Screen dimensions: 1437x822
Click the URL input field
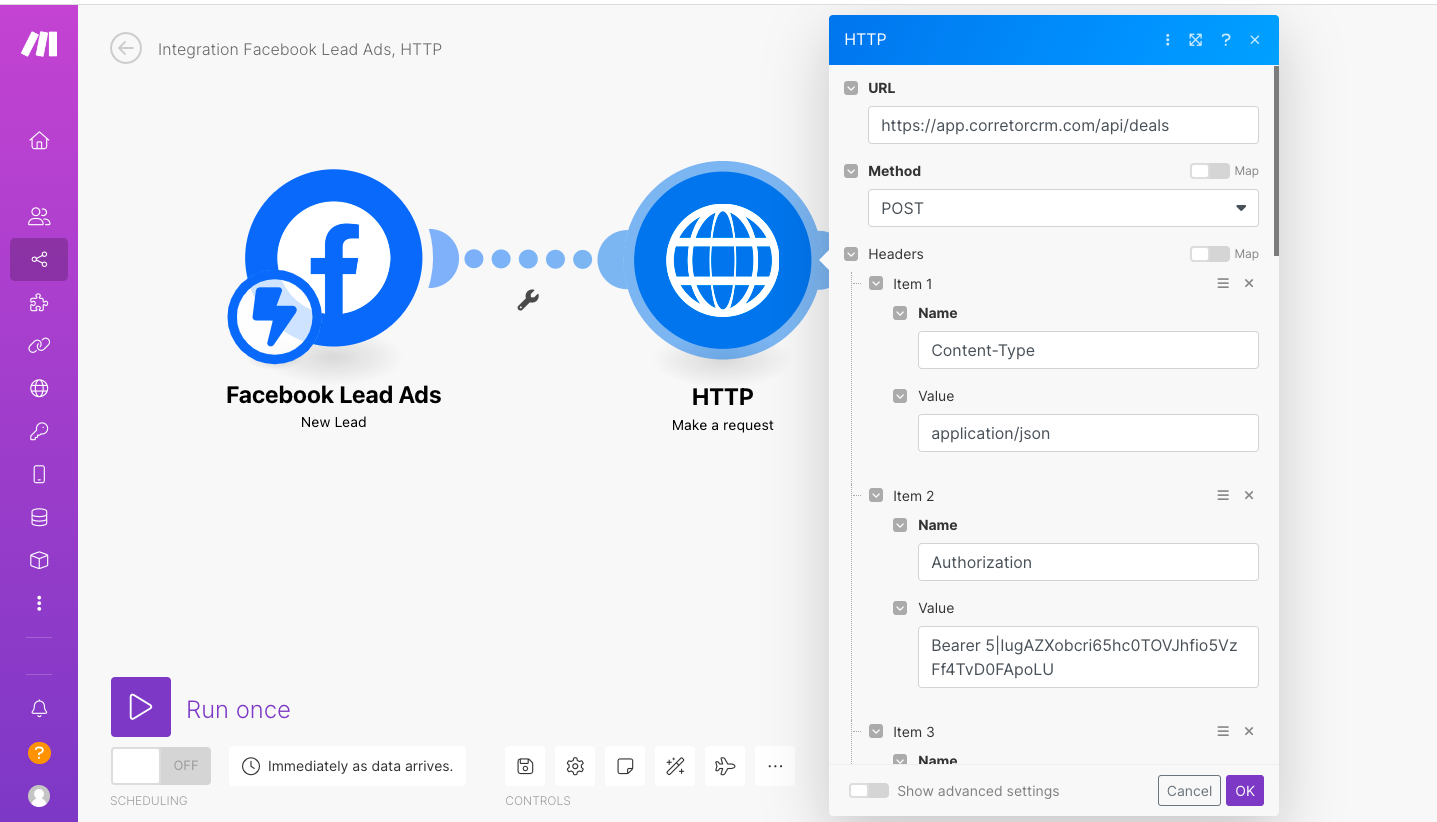click(x=1062, y=125)
